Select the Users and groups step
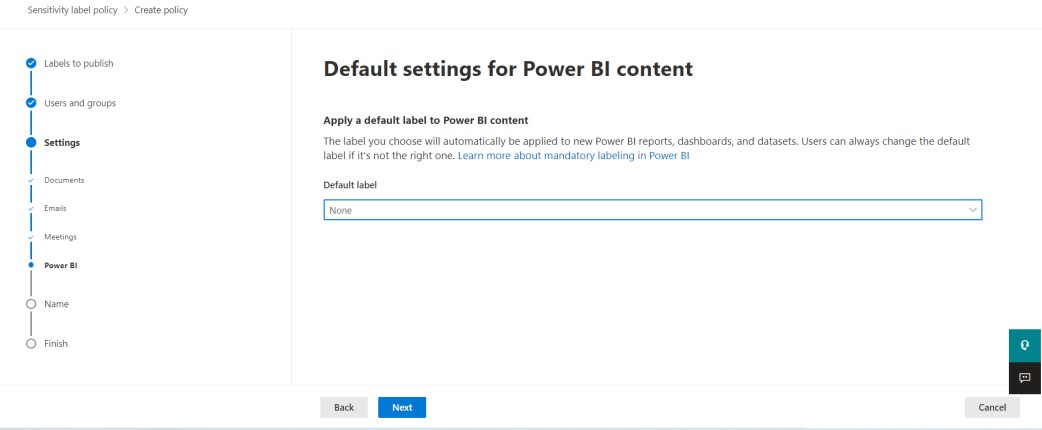 pos(80,103)
